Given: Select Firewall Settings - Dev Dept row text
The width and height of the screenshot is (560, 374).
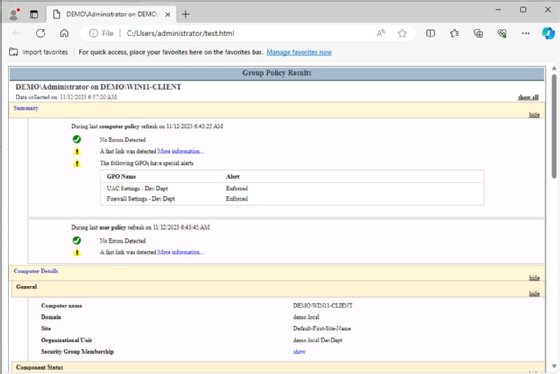Looking at the screenshot, I should (141, 199).
